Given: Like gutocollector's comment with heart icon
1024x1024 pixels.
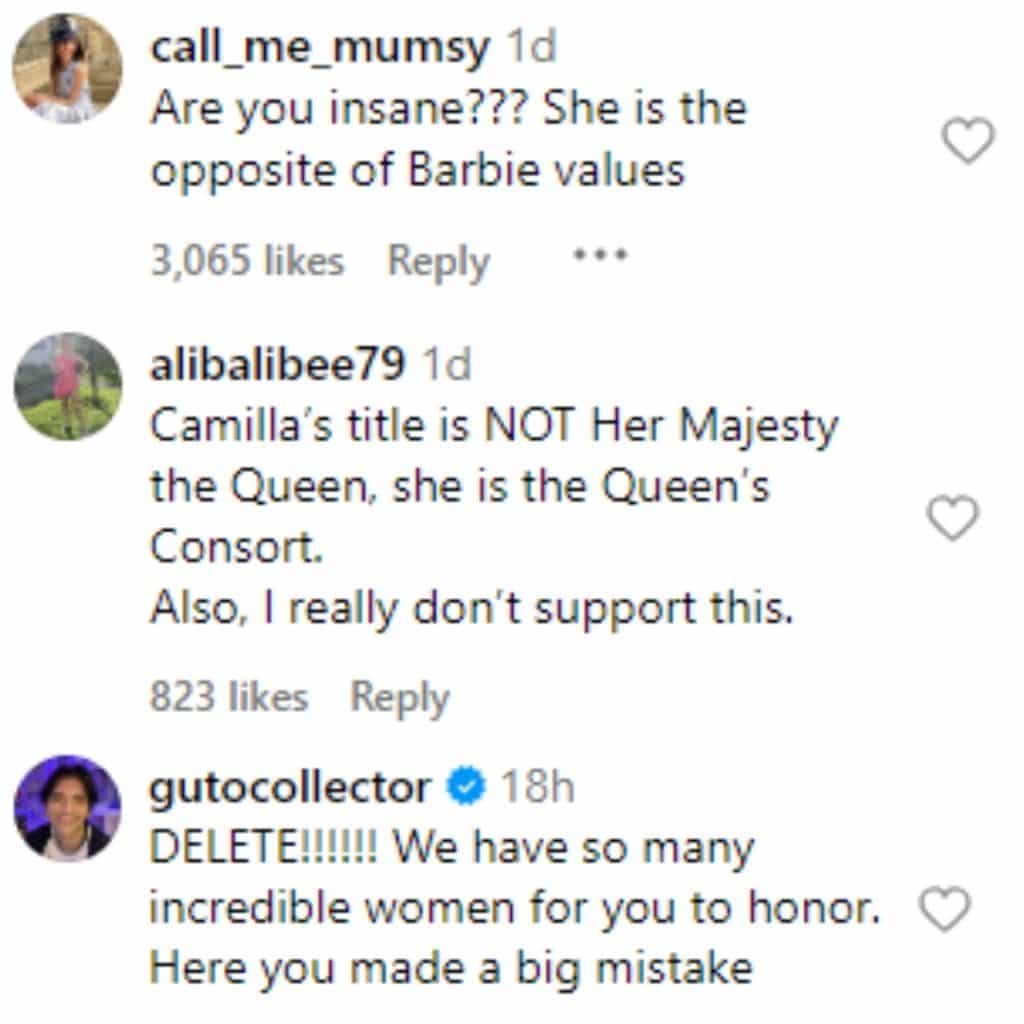Looking at the screenshot, I should tap(943, 910).
